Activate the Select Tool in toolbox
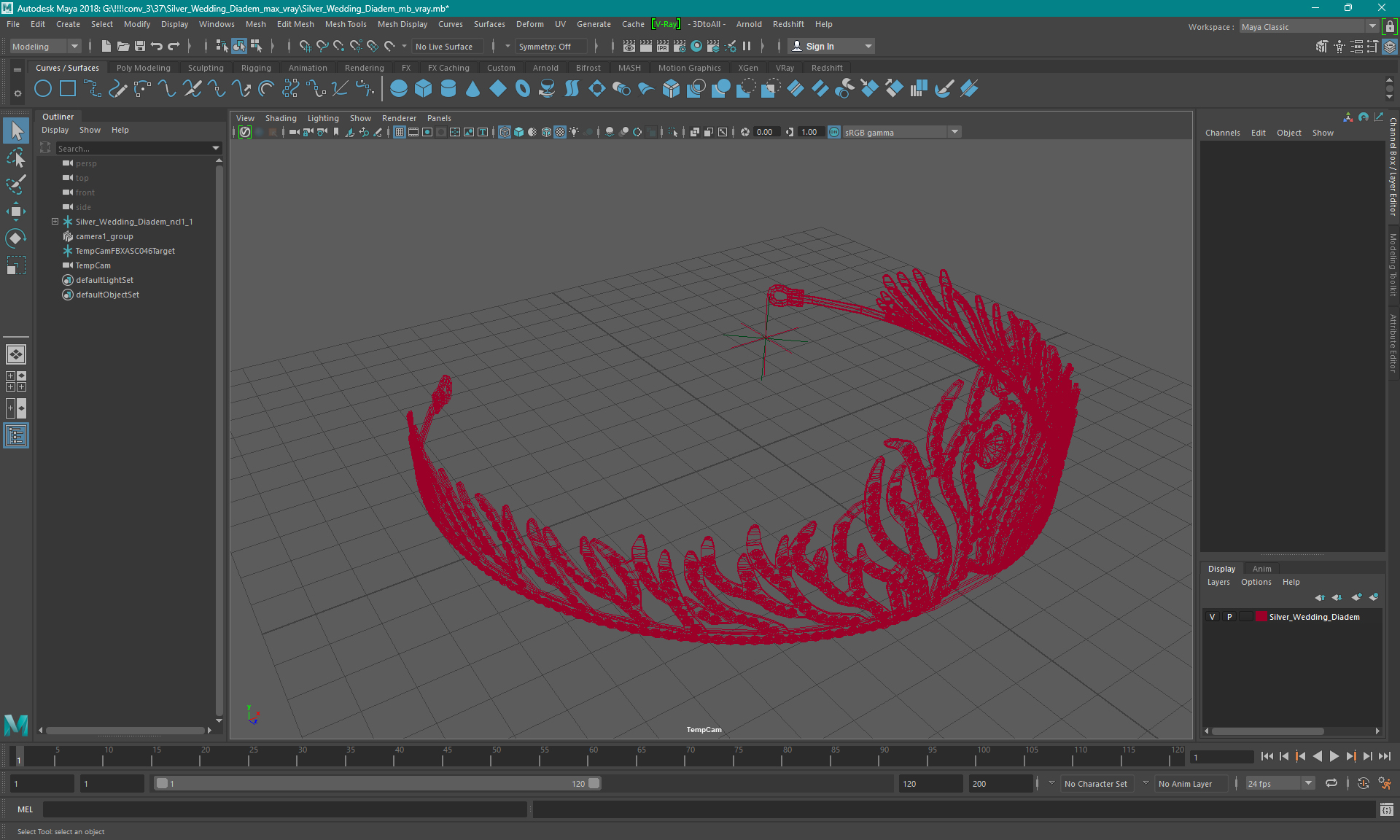Viewport: 1400px width, 840px height. point(16,131)
